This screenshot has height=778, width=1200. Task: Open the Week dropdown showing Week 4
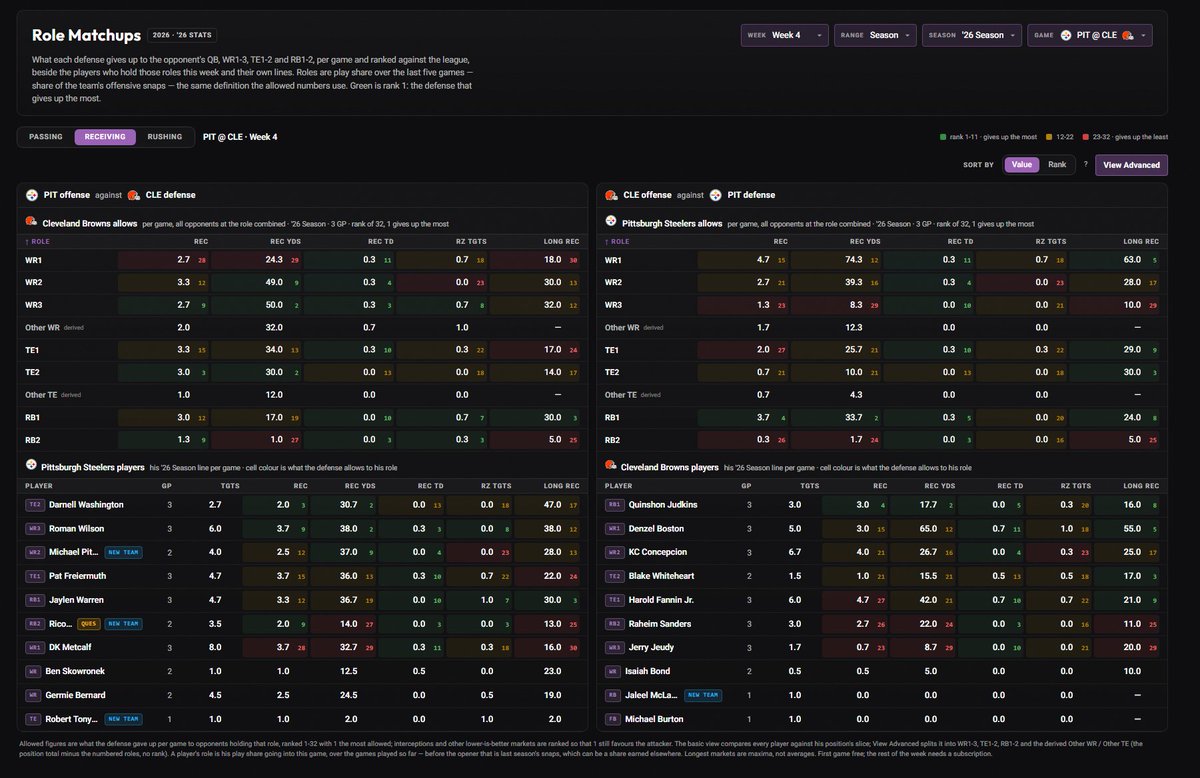pyautogui.click(x=785, y=35)
